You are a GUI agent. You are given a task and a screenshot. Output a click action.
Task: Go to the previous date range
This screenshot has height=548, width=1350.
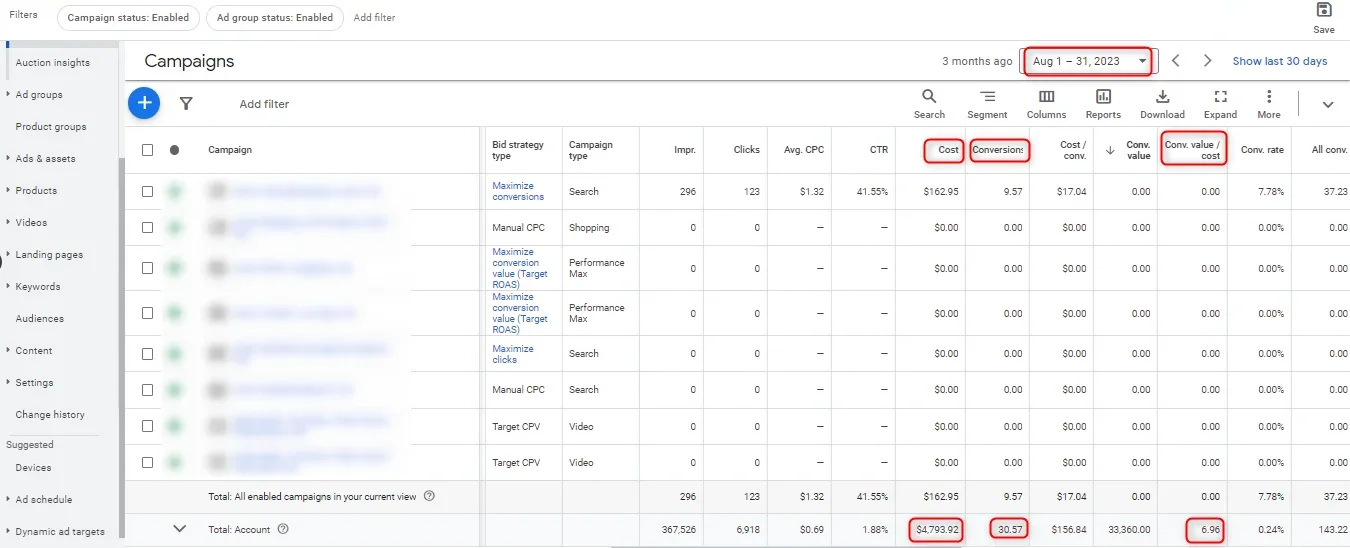1176,61
